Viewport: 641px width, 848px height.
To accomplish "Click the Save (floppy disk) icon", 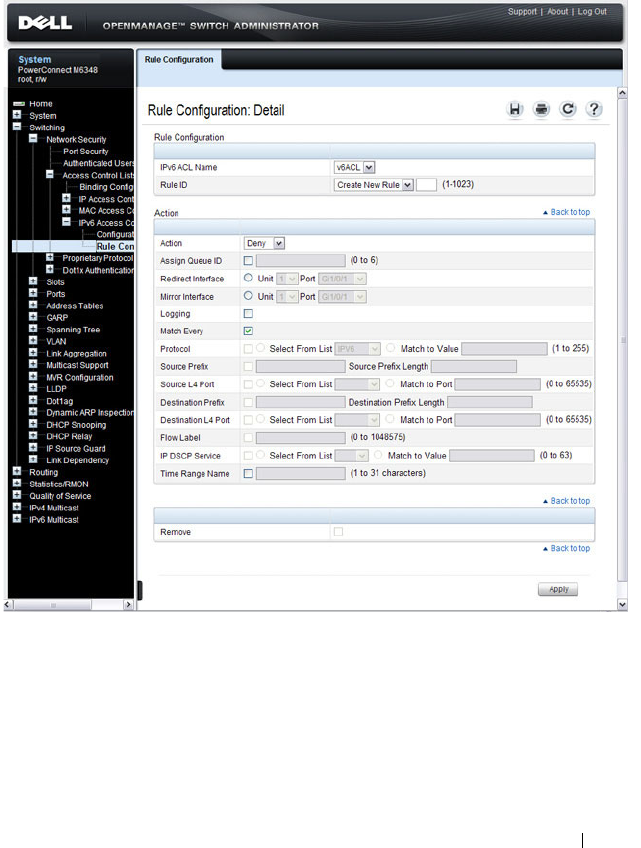I will [514, 109].
